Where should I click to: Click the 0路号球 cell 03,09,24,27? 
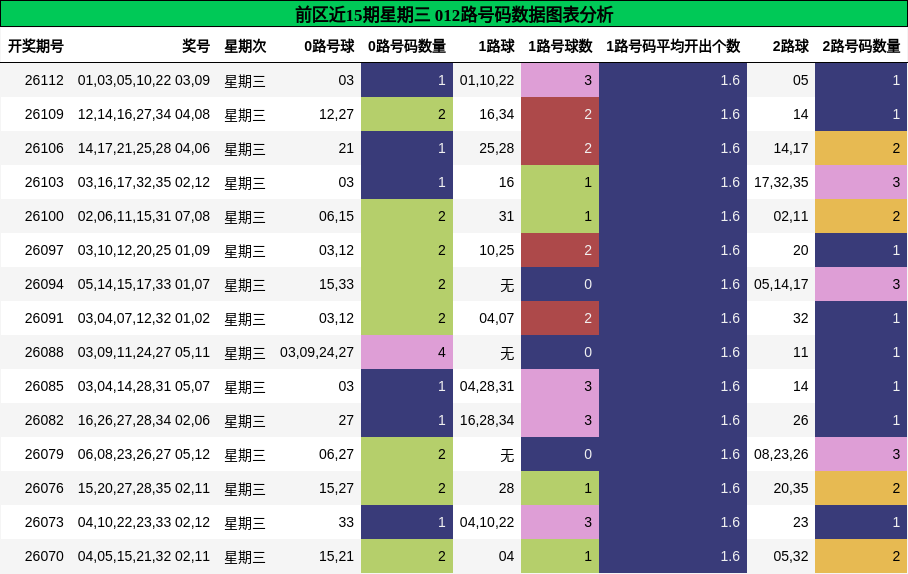[x=317, y=352]
